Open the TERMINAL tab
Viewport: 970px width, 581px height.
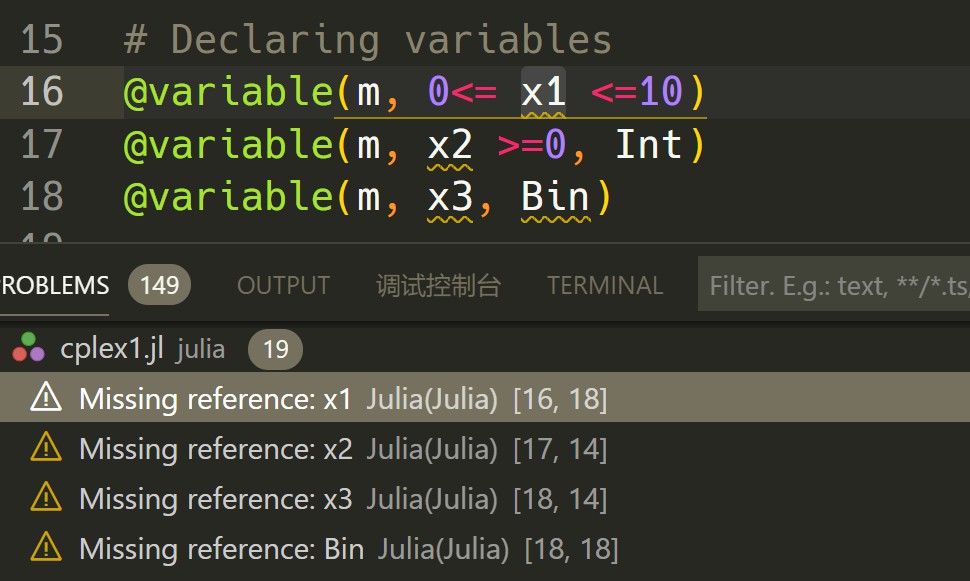(603, 285)
